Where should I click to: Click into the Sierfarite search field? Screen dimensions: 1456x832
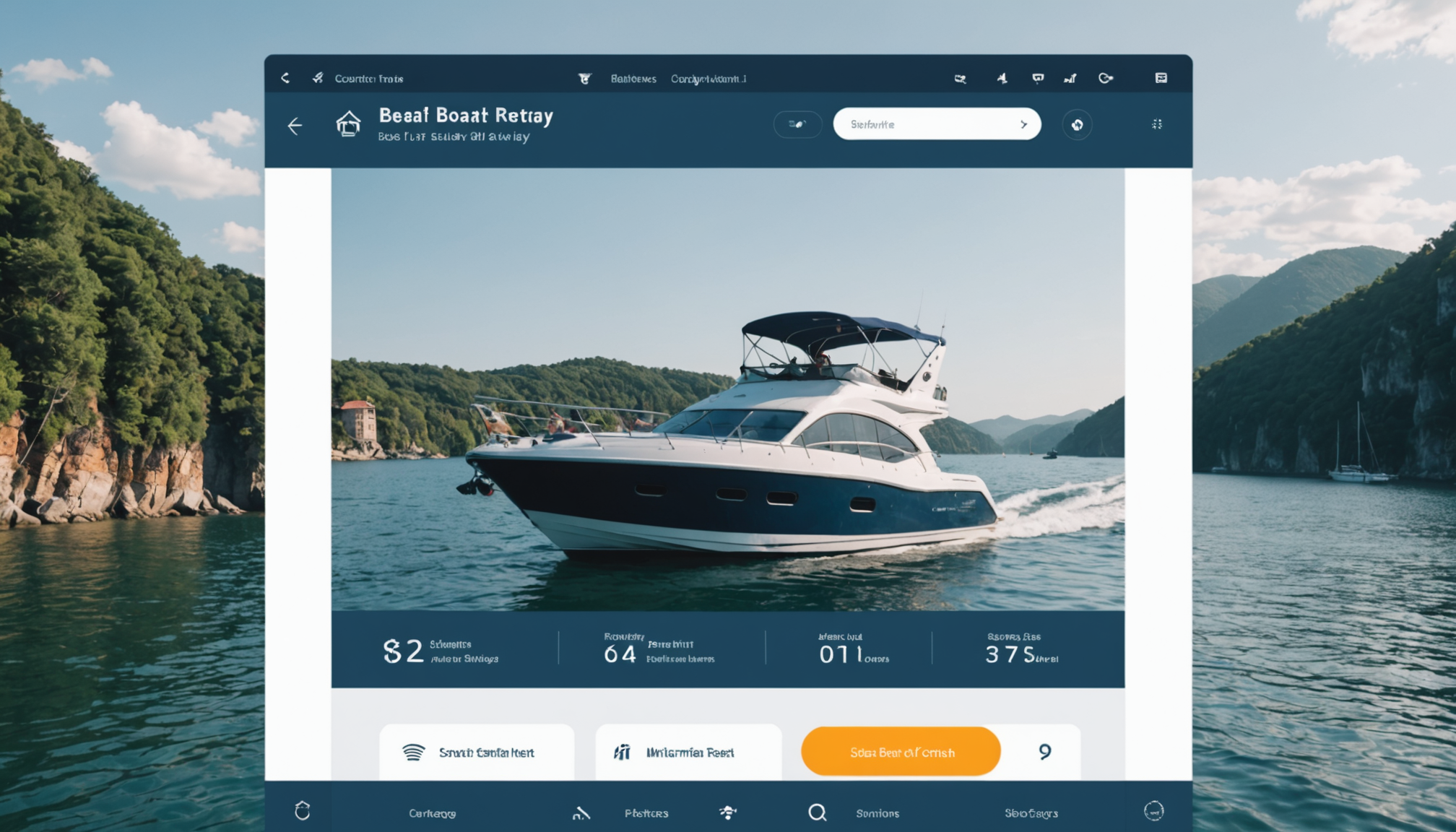937,124
